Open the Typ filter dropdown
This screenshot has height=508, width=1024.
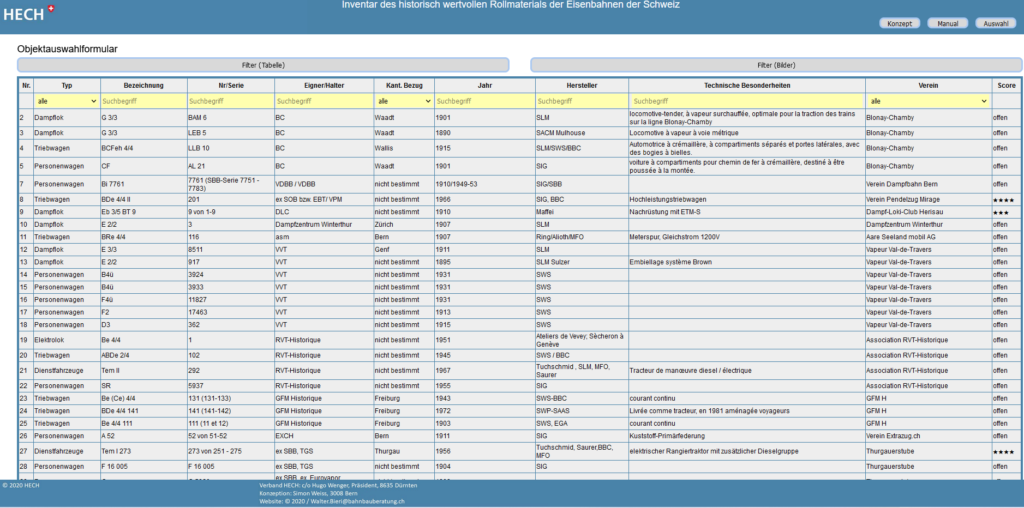67,101
